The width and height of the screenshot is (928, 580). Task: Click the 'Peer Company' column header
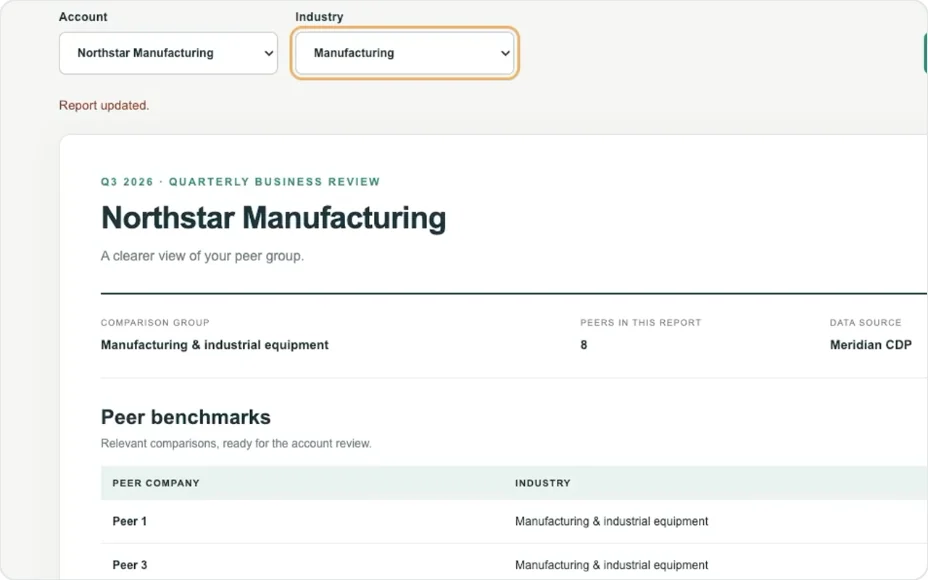[x=156, y=483]
